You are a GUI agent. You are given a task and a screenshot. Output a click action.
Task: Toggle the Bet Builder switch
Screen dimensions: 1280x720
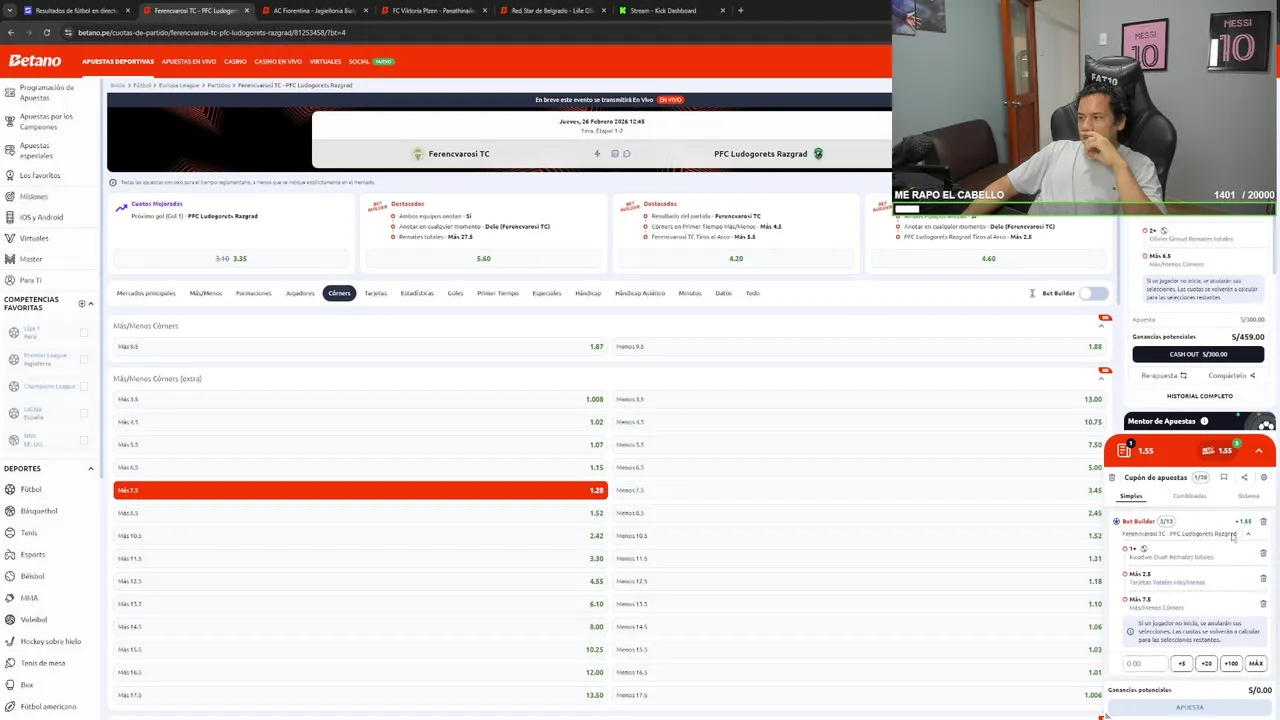1094,293
